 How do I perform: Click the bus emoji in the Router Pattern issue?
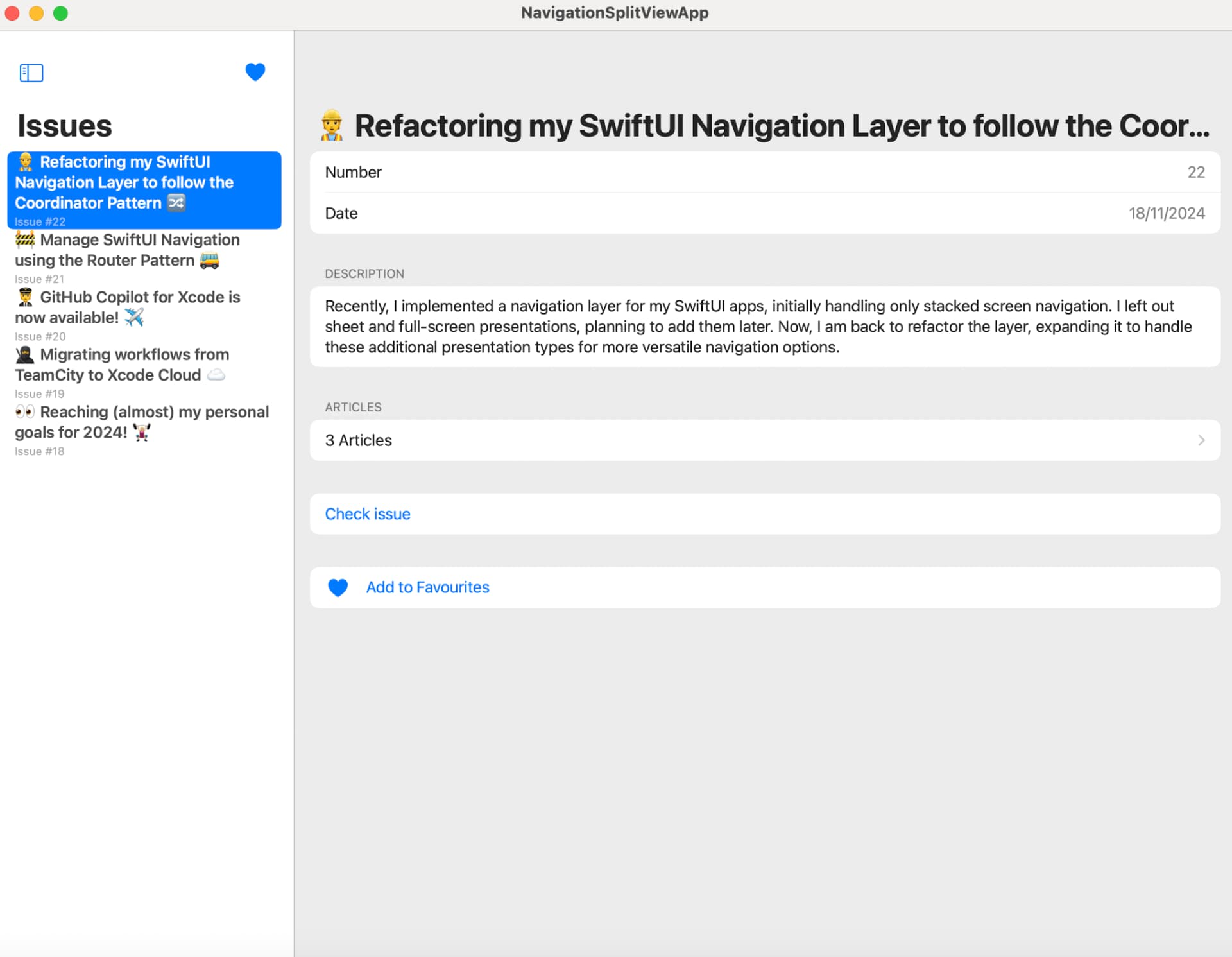(208, 261)
